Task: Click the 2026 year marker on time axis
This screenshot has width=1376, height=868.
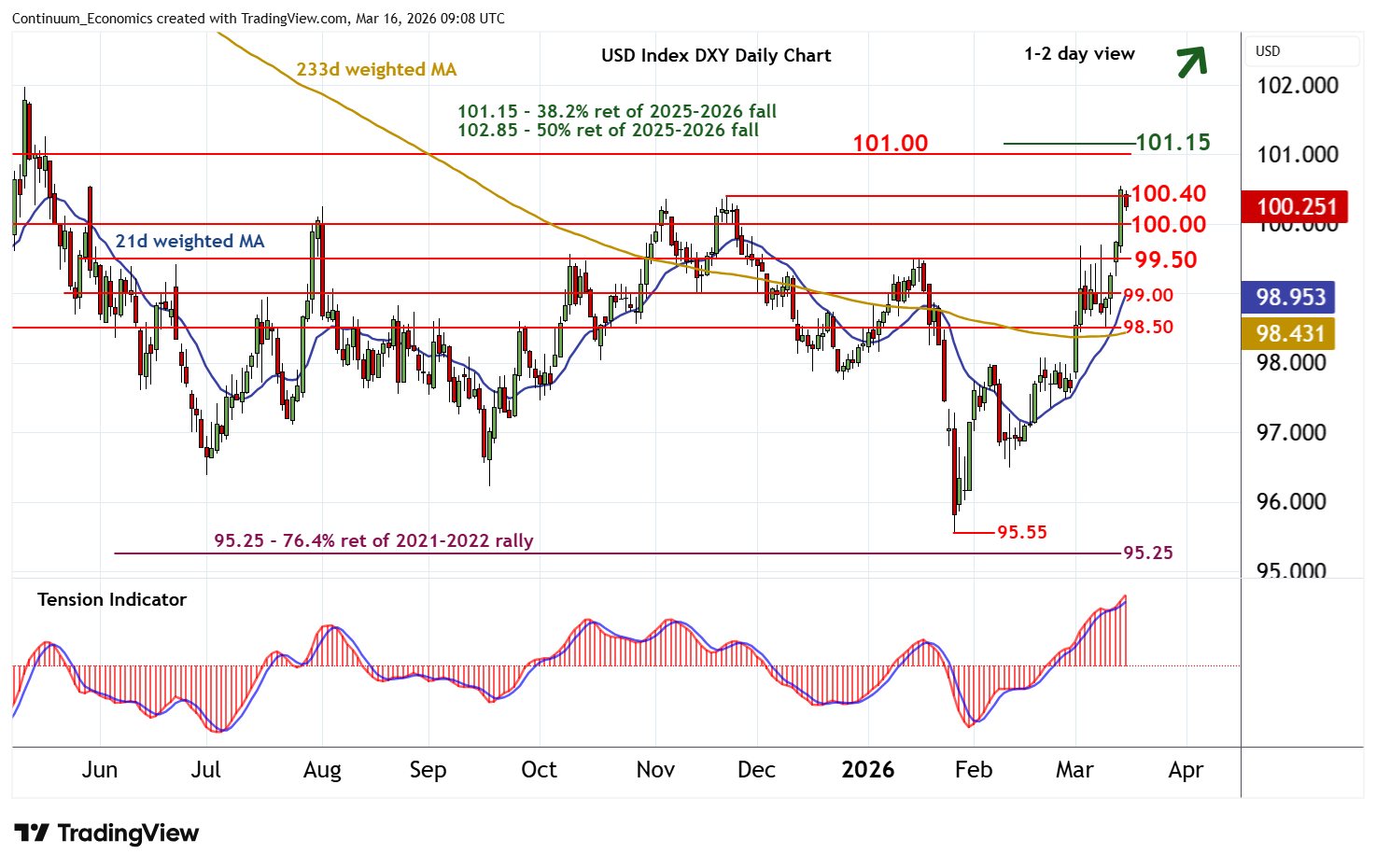Action: pyautogui.click(x=867, y=770)
